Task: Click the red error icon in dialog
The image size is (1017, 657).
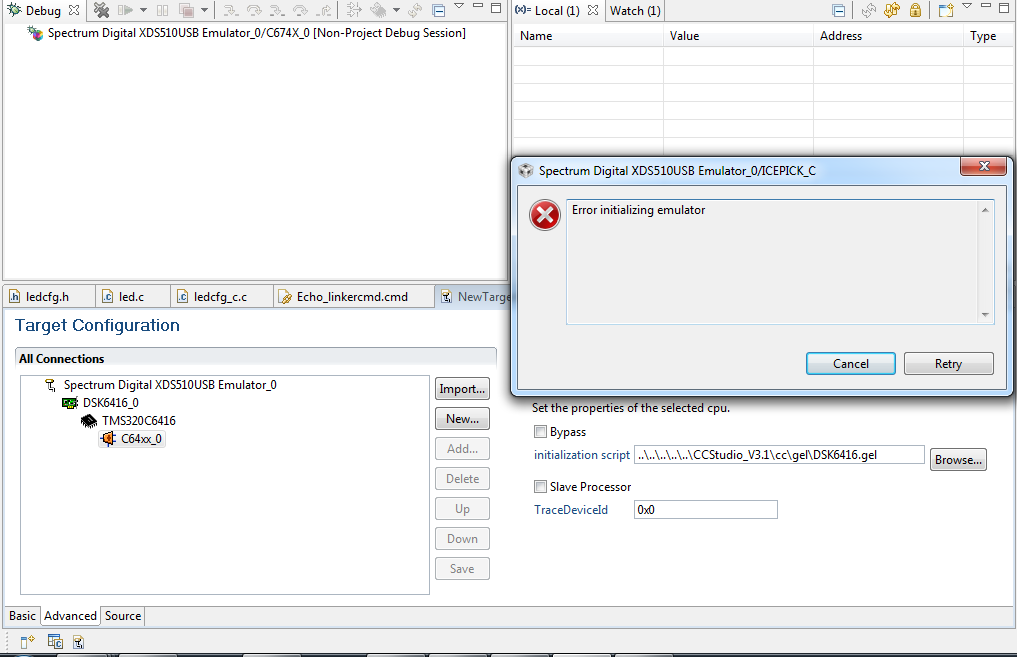Action: [545, 215]
